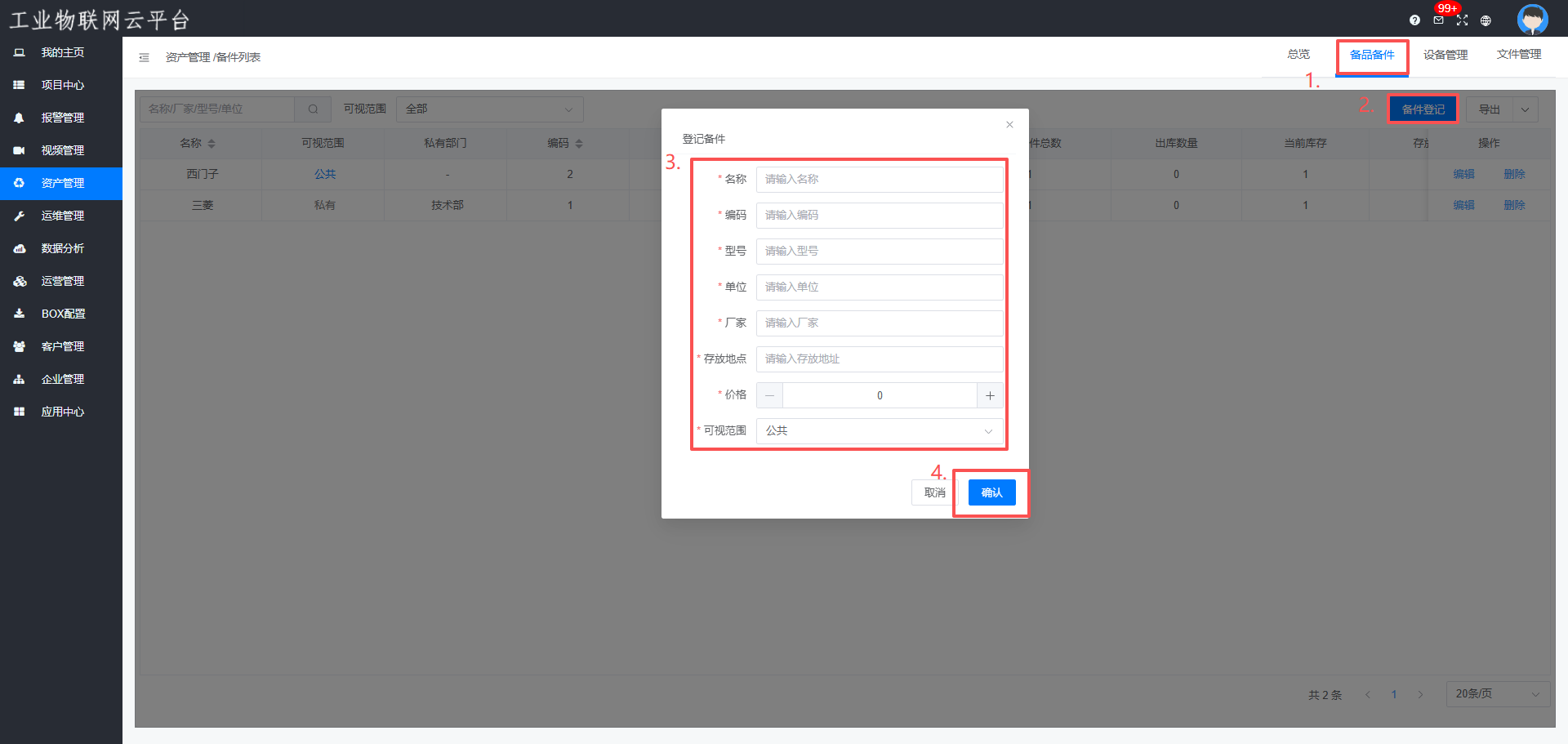Toggle fullscreen mode icon

click(1462, 20)
